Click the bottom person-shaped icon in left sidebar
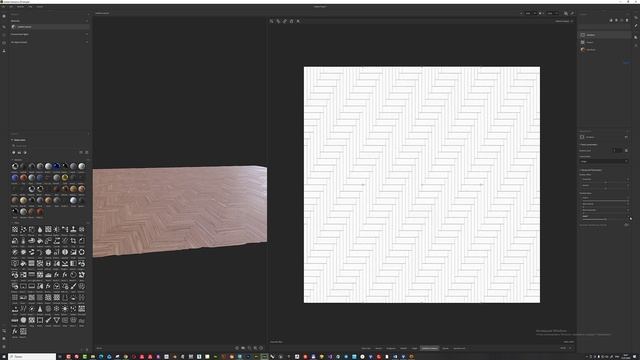 [x=4, y=51]
